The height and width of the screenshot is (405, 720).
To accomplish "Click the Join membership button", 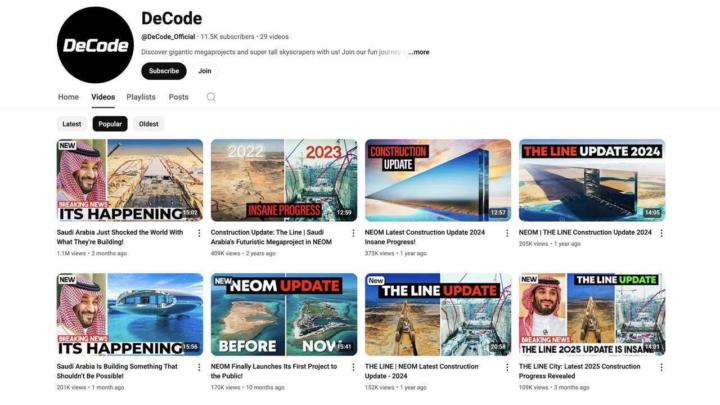I will coord(205,71).
